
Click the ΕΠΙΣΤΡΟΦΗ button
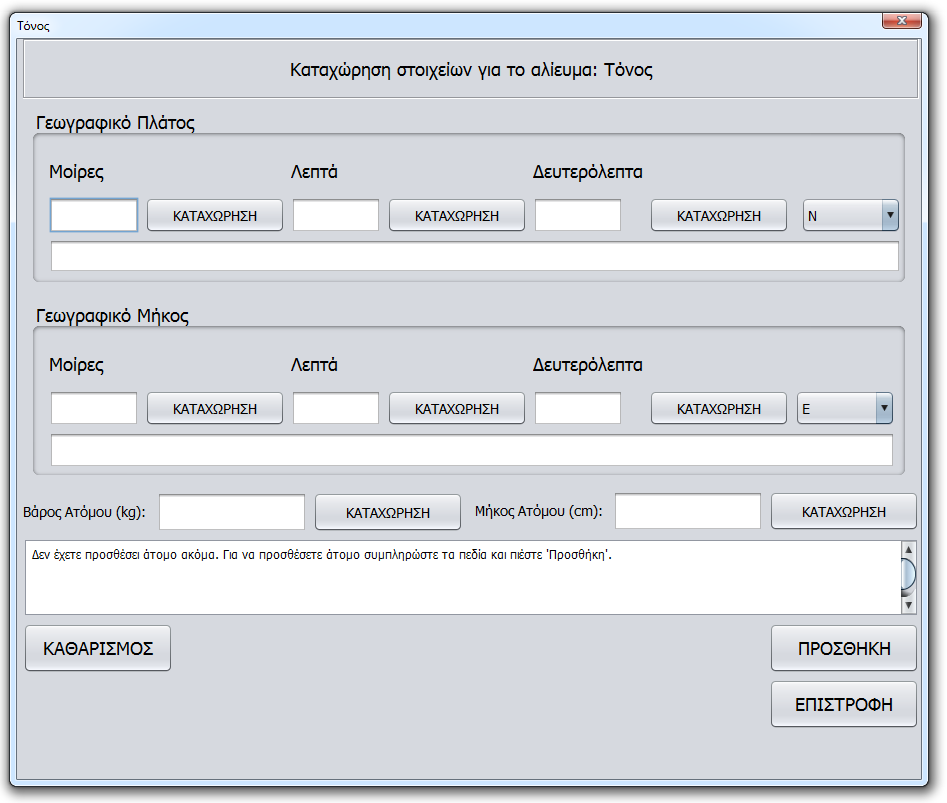(x=844, y=705)
